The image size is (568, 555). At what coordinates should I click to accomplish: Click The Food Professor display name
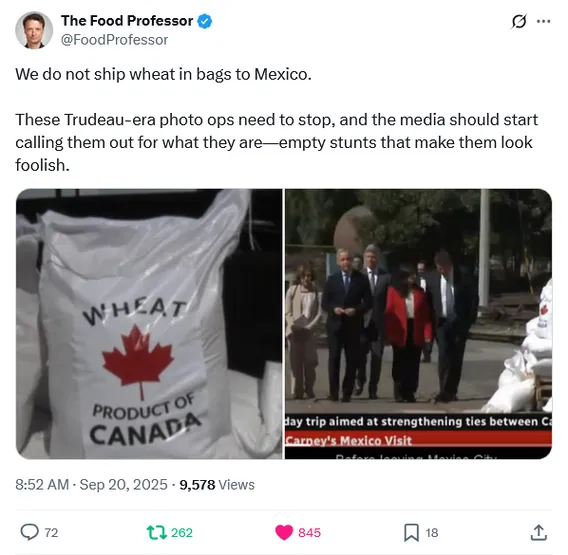[x=127, y=21]
